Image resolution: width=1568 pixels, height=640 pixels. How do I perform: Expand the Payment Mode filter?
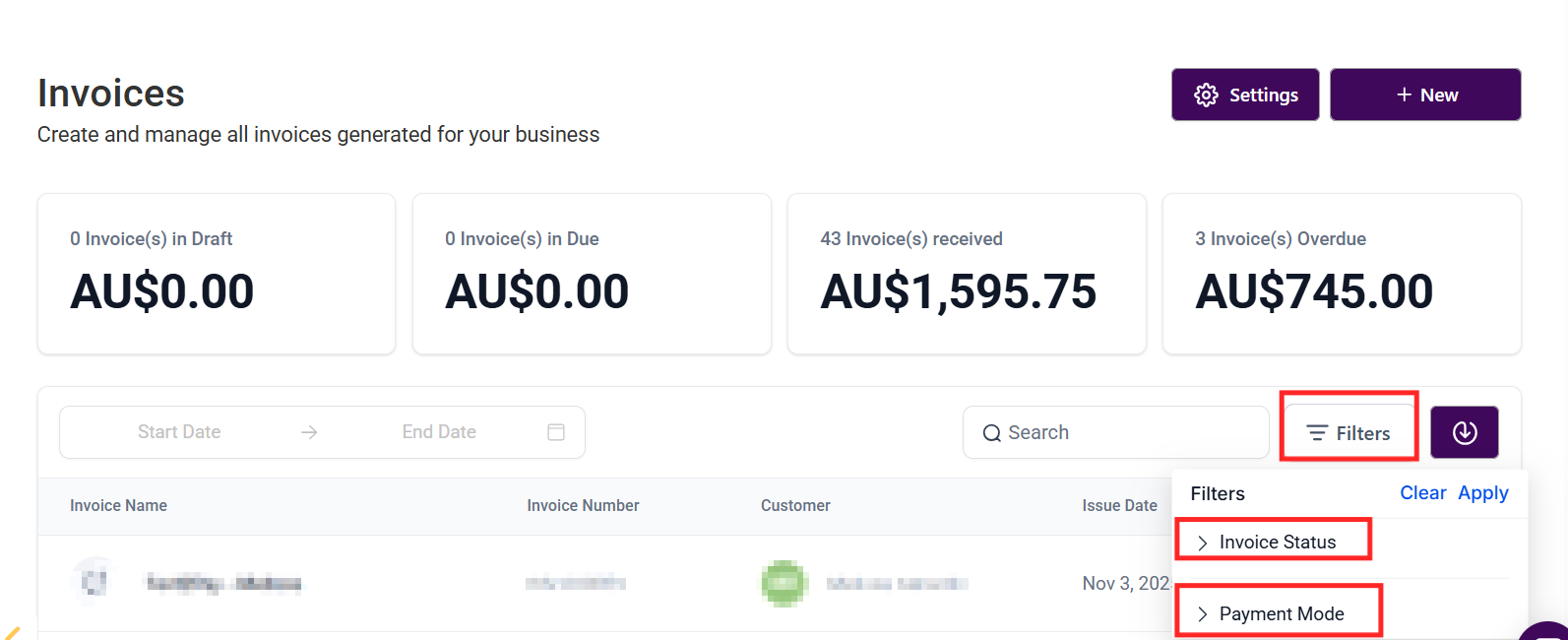coord(1279,613)
